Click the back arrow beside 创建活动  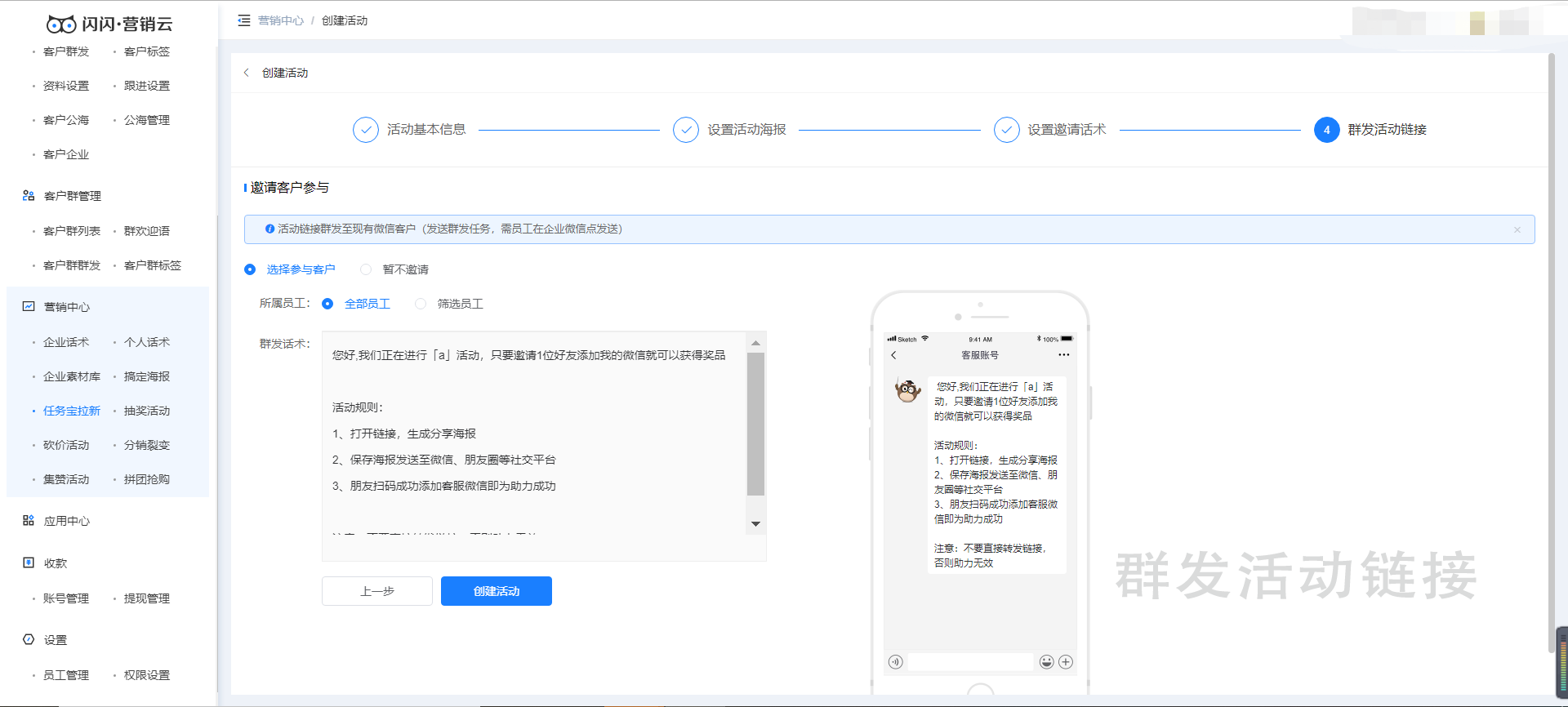247,73
